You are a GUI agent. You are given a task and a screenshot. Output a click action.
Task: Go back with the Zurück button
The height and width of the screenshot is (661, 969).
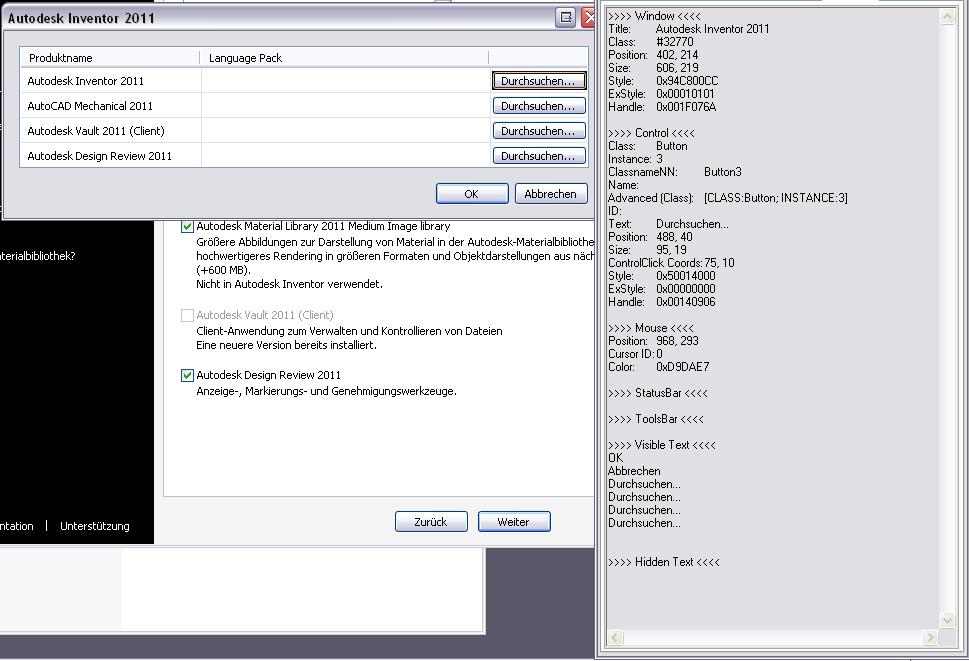[x=430, y=522]
